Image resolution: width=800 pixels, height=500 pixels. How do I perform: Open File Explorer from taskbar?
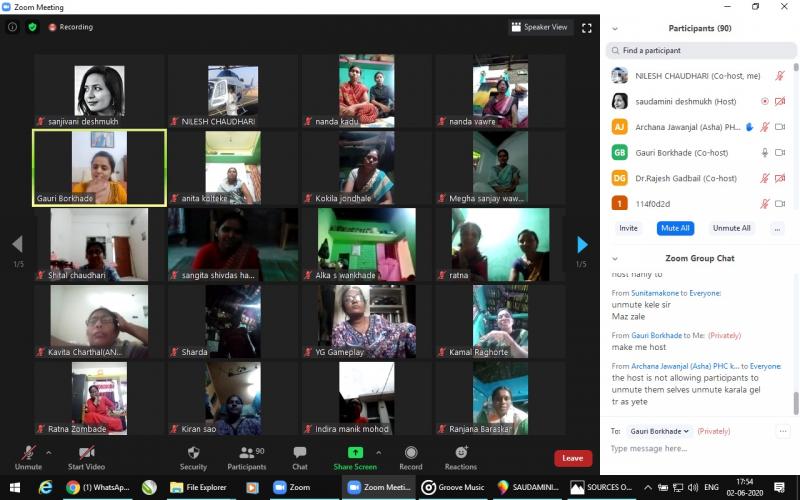[x=198, y=488]
